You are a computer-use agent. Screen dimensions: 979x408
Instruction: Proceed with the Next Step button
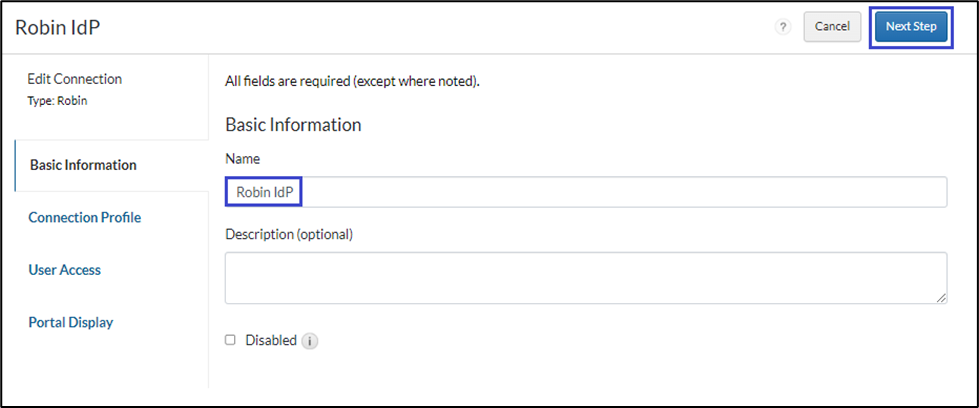coord(910,27)
